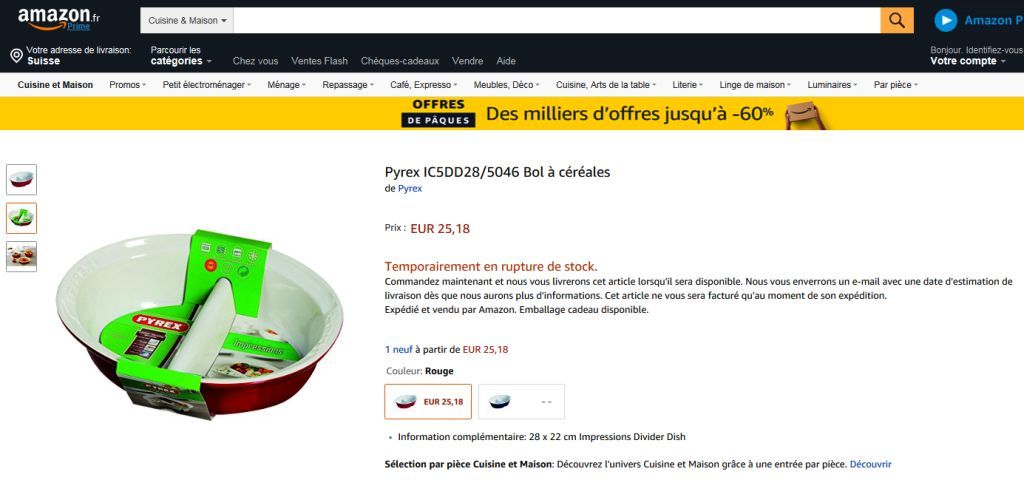Select the packaged bowl green-label thumbnail

22,218
